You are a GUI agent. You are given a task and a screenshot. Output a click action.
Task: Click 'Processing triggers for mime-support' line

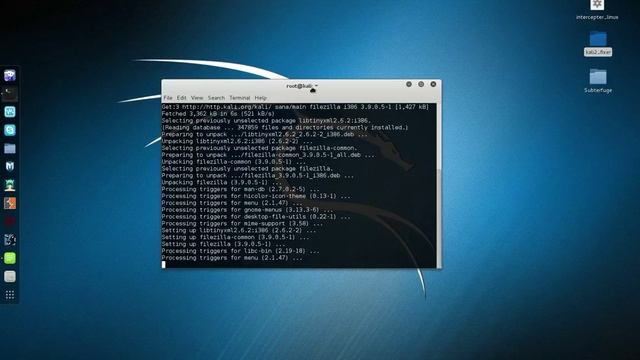[x=242, y=224]
